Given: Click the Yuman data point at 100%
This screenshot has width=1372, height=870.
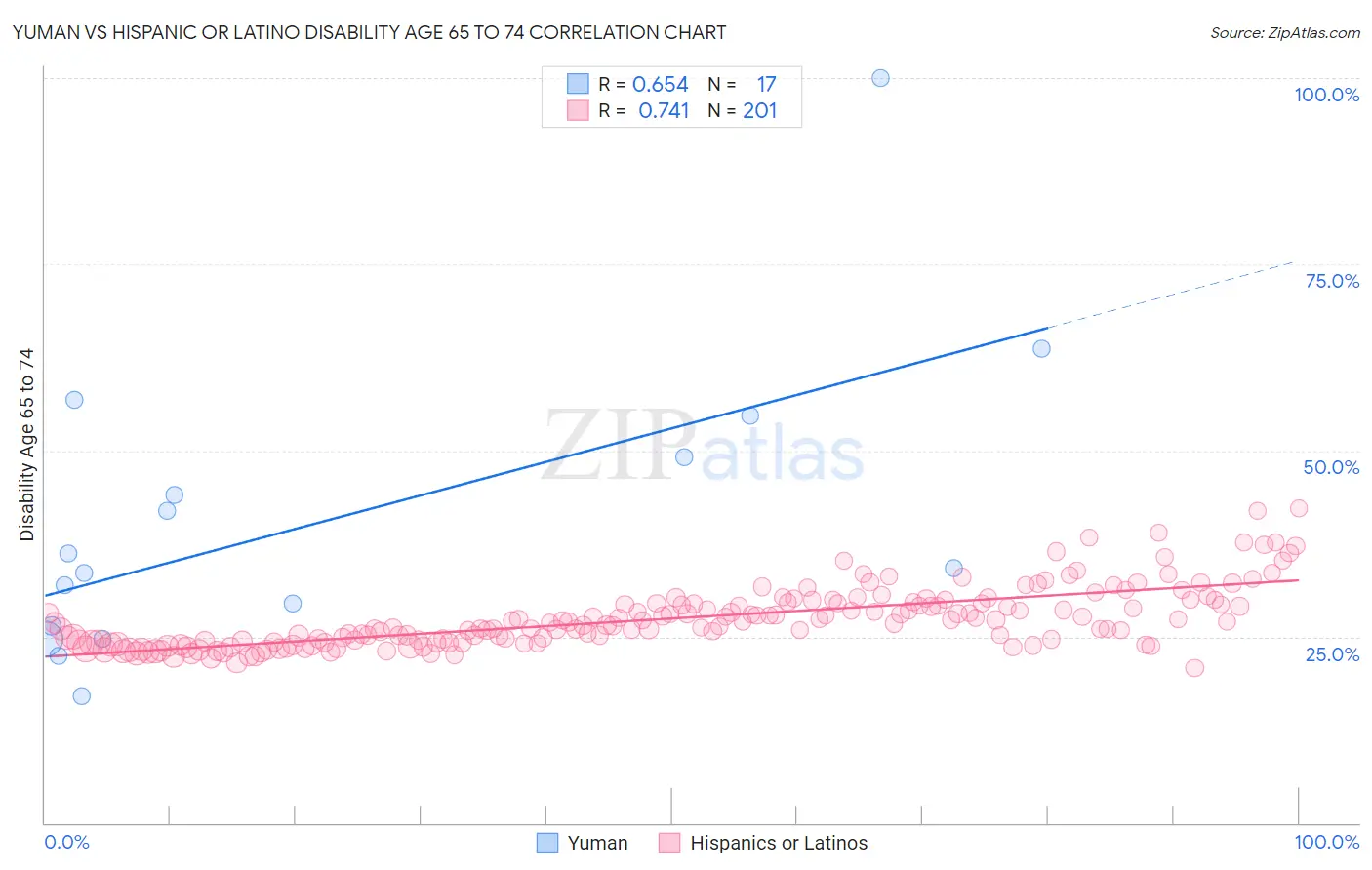Looking at the screenshot, I should (x=880, y=78).
